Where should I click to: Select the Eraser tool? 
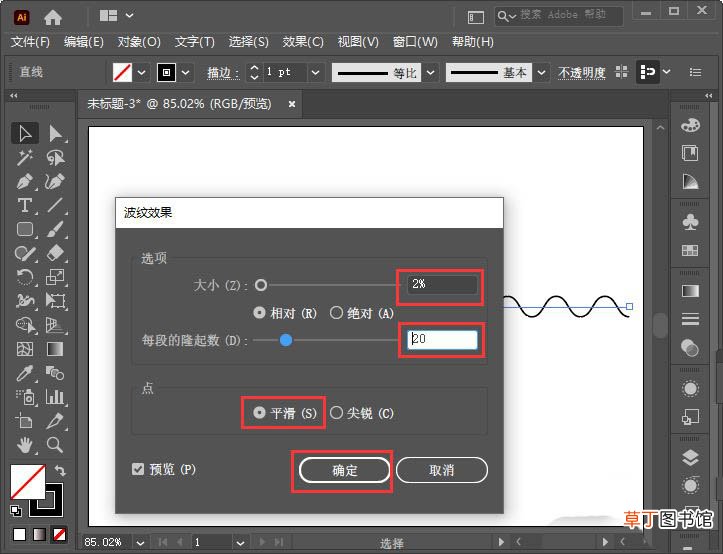pyautogui.click(x=55, y=253)
